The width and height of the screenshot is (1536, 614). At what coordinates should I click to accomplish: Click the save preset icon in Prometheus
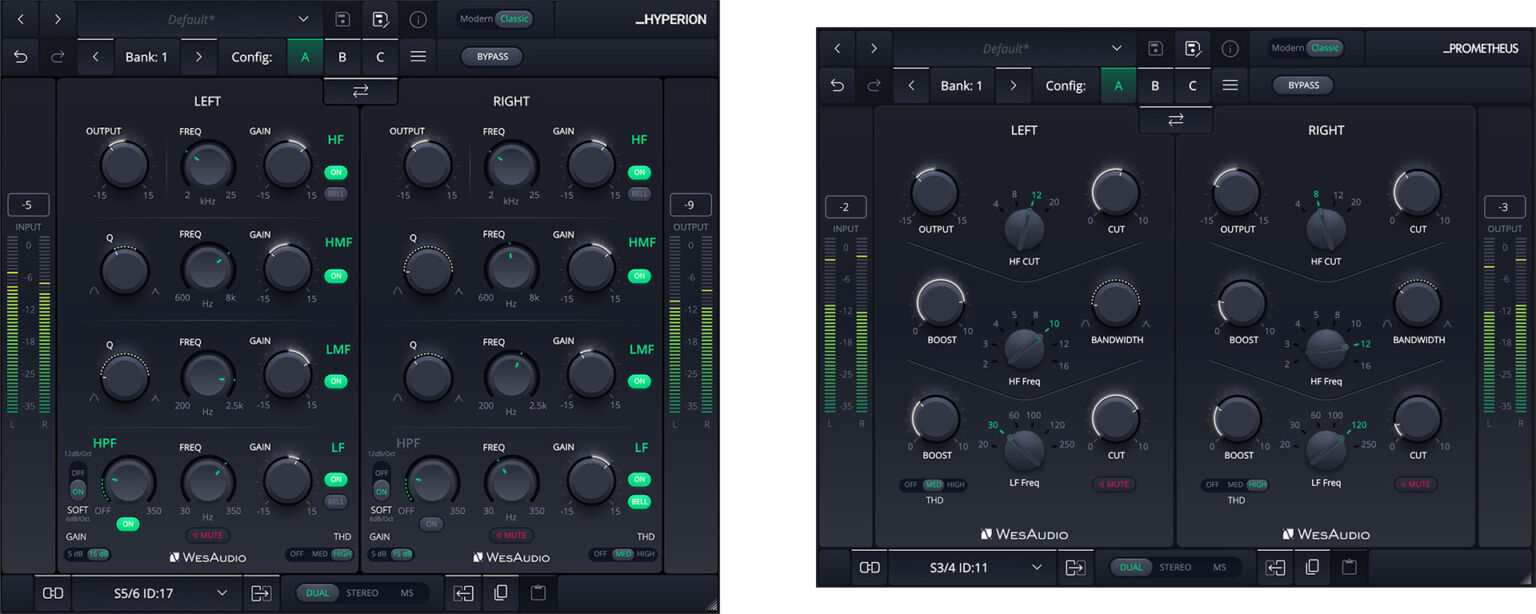click(x=1155, y=48)
